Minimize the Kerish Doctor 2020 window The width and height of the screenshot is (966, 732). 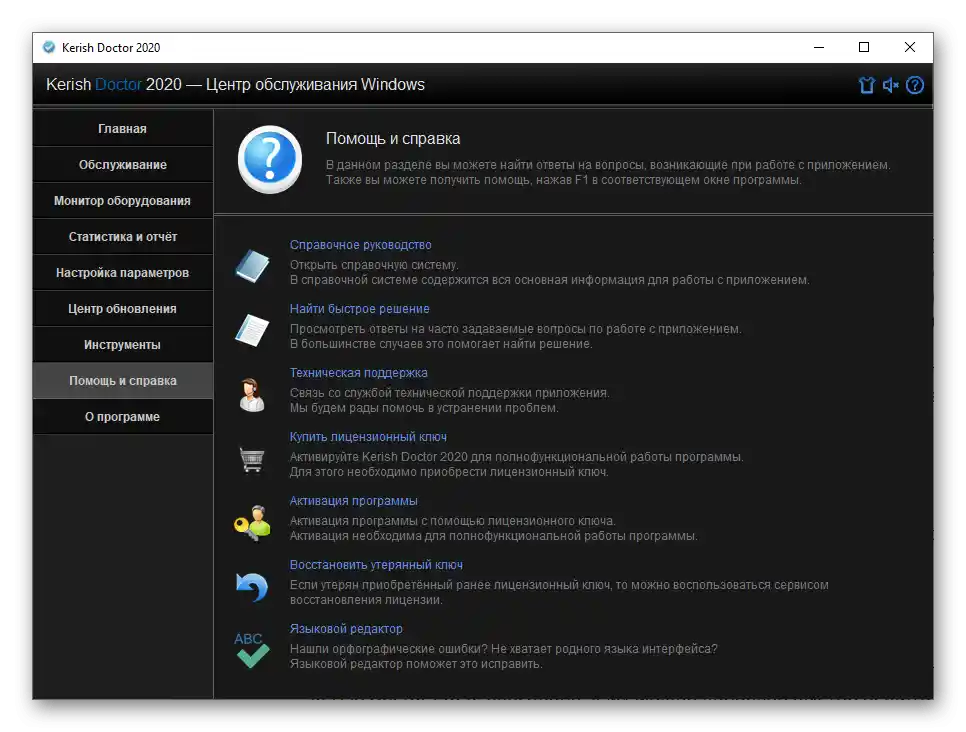pyautogui.click(x=819, y=47)
